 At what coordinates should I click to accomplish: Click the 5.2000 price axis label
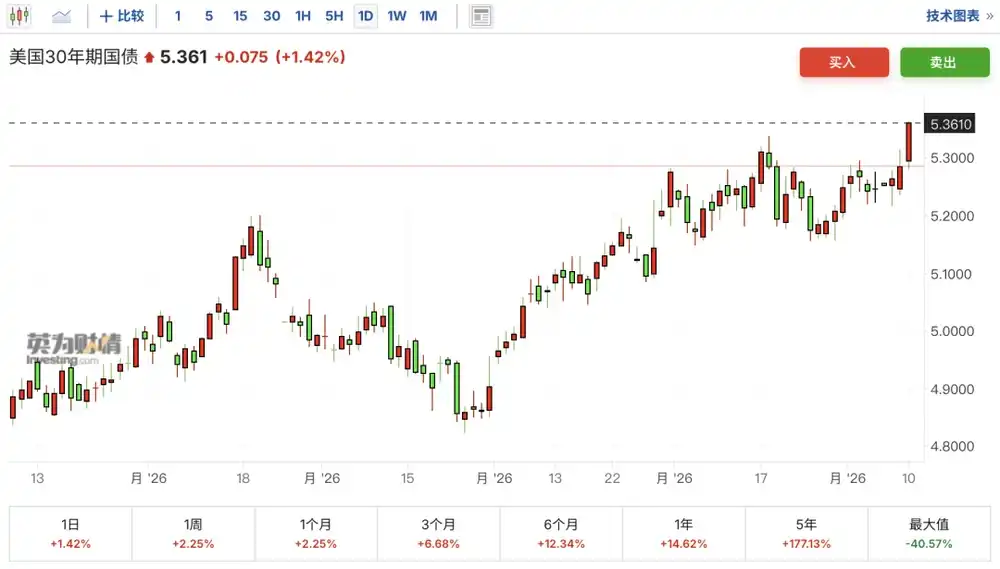click(952, 216)
